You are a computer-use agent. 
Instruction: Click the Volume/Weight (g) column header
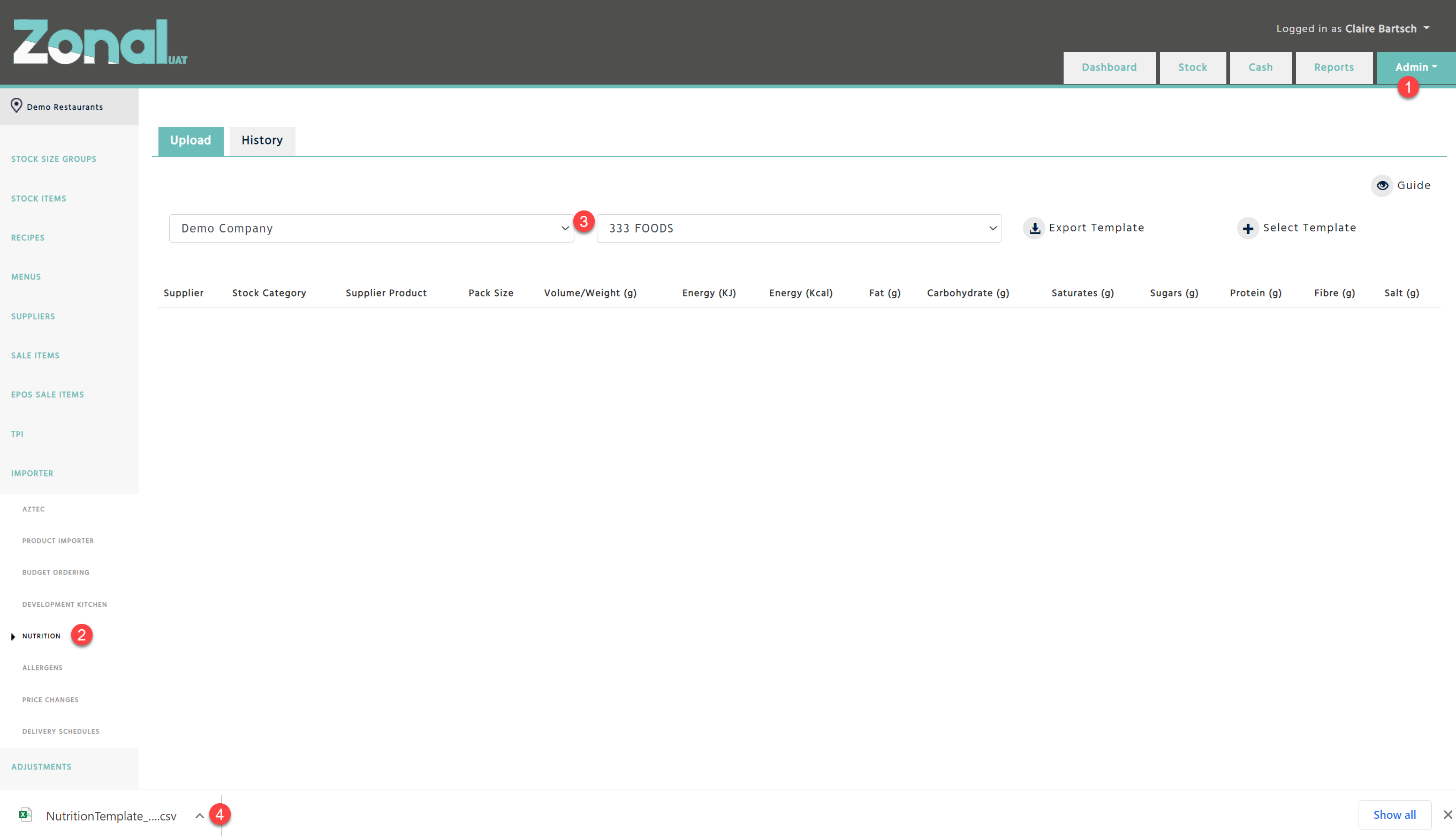click(x=590, y=293)
